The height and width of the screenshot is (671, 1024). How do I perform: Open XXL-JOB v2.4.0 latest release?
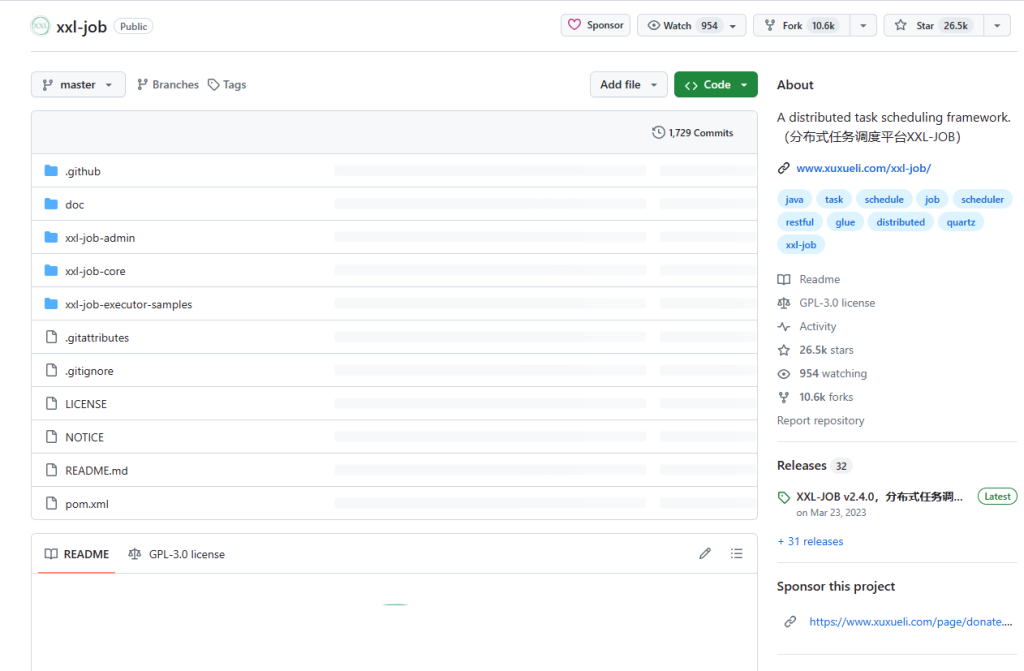tap(879, 497)
